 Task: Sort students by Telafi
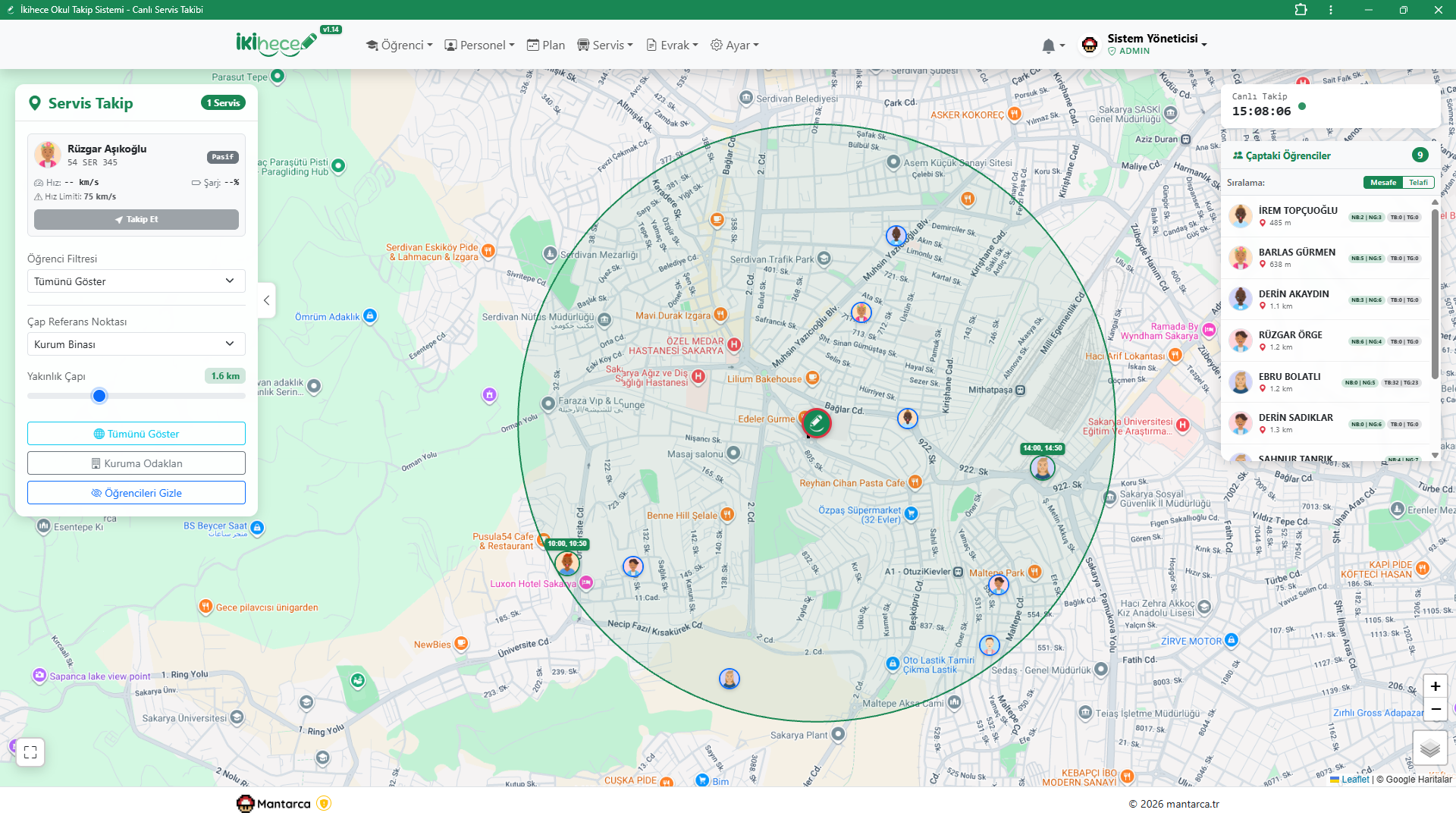click(x=1418, y=183)
